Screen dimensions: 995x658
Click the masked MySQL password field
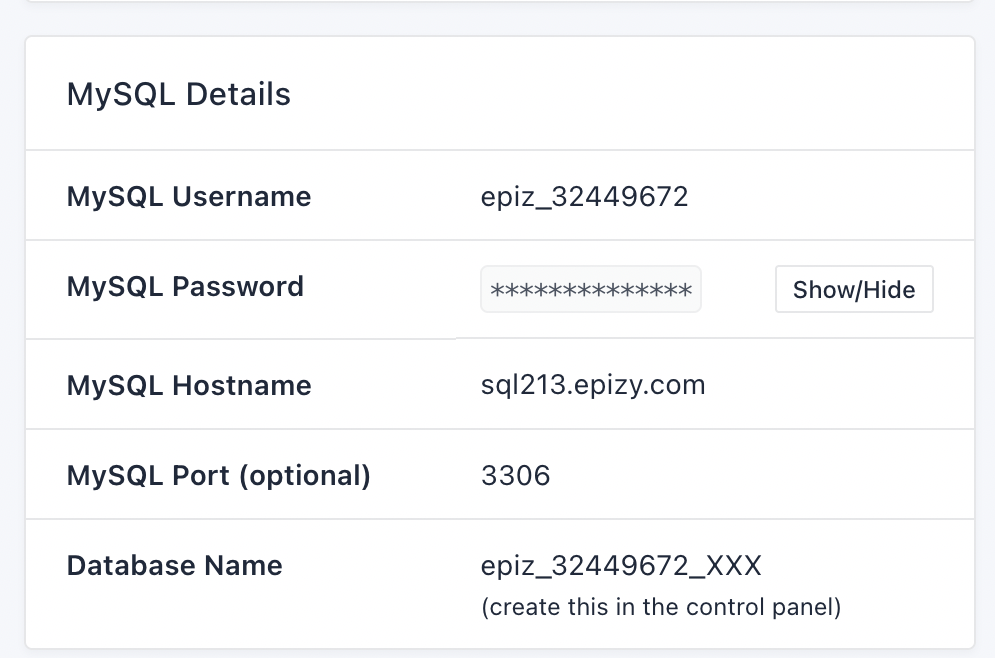coord(591,289)
